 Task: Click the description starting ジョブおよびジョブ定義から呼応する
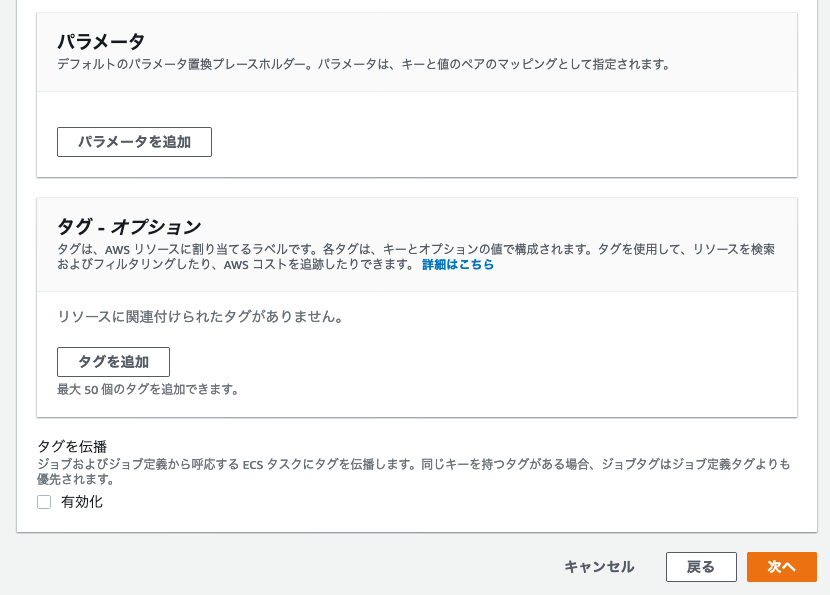pos(413,472)
